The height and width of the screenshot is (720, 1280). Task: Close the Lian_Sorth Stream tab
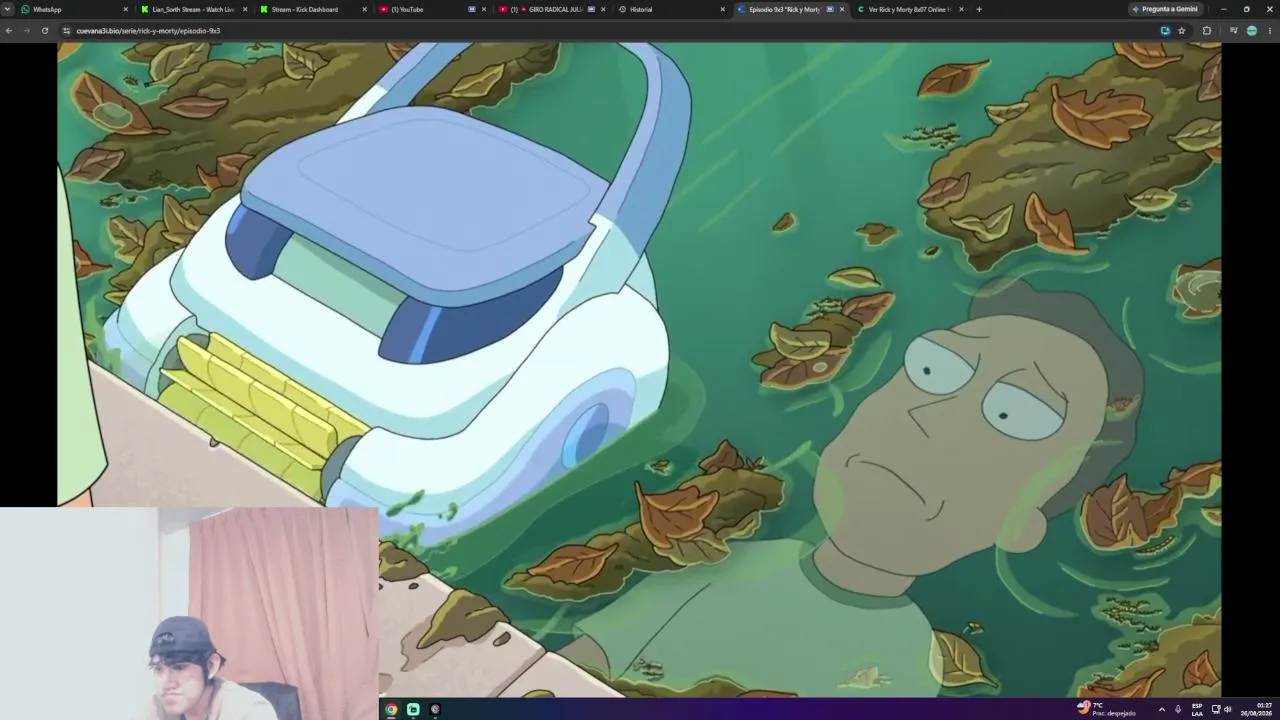[x=245, y=9]
